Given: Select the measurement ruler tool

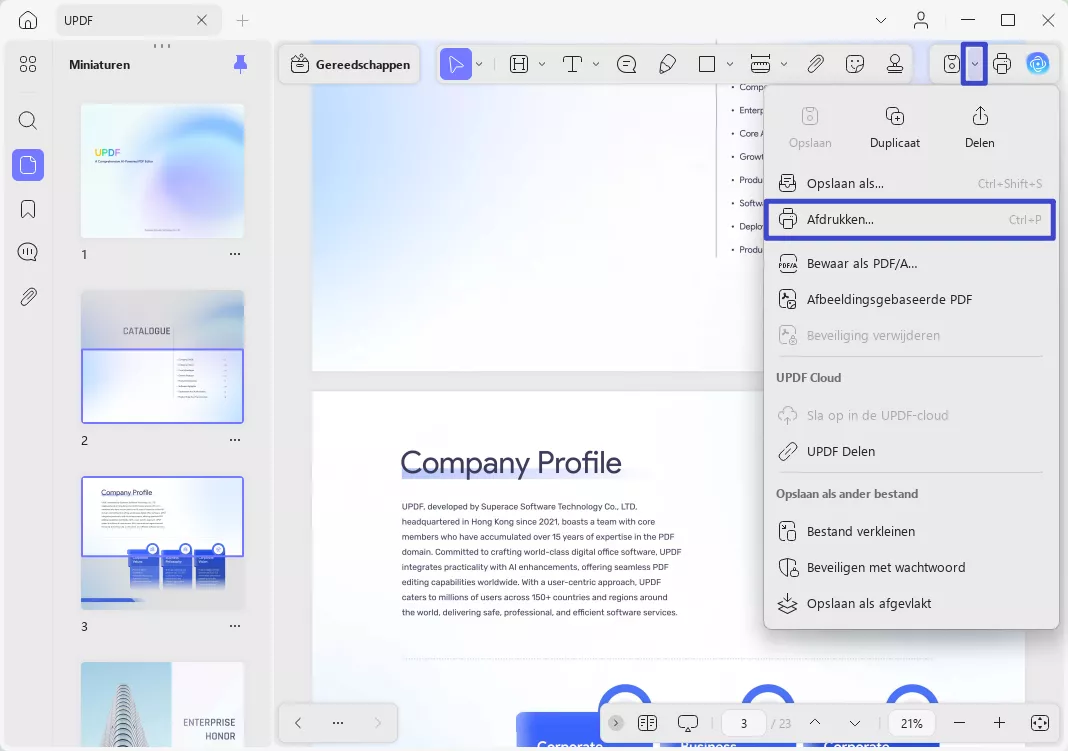Looking at the screenshot, I should click(760, 65).
